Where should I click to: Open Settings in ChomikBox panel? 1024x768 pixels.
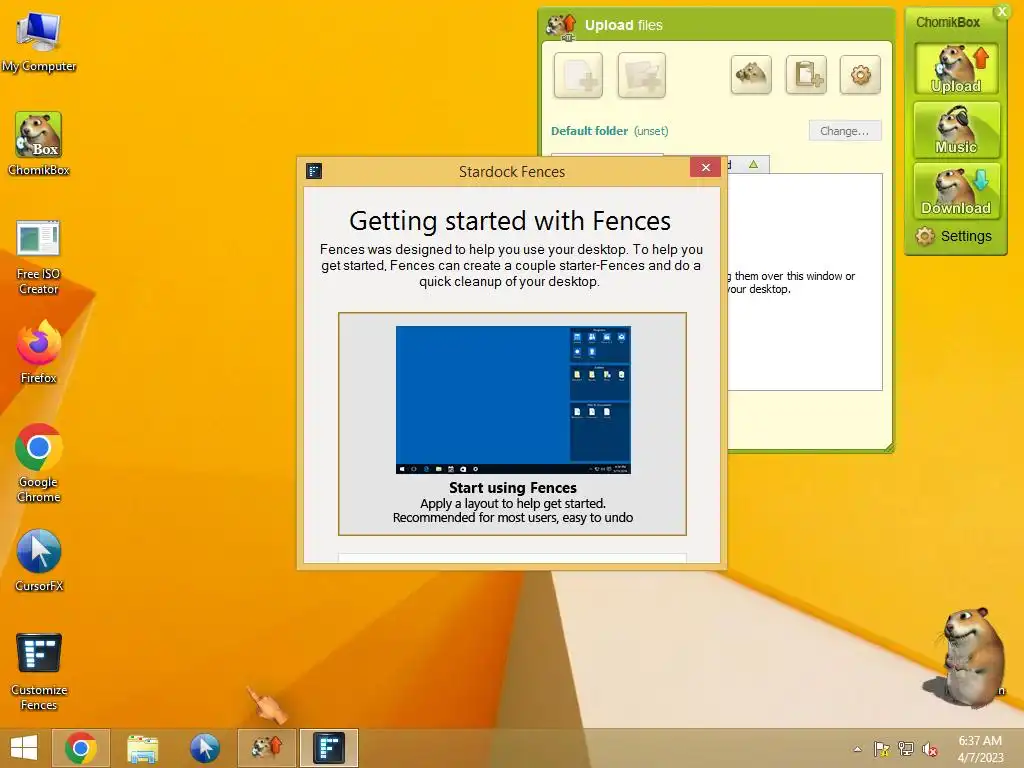coord(953,236)
